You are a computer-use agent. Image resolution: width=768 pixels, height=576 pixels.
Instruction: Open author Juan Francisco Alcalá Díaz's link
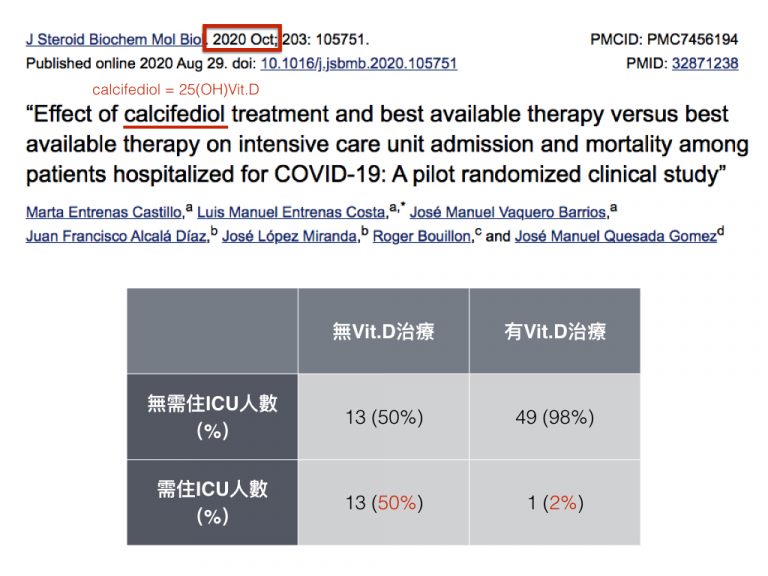[x=116, y=236]
